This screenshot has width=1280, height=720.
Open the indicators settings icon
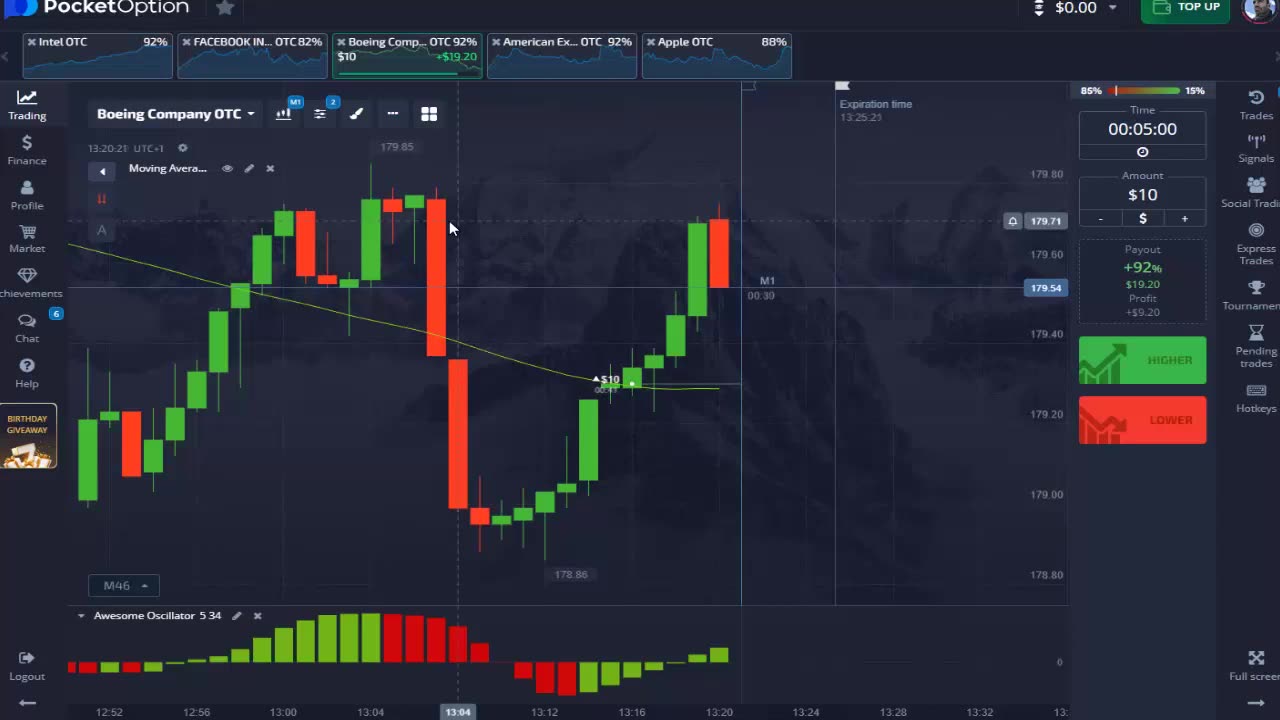[x=320, y=114]
